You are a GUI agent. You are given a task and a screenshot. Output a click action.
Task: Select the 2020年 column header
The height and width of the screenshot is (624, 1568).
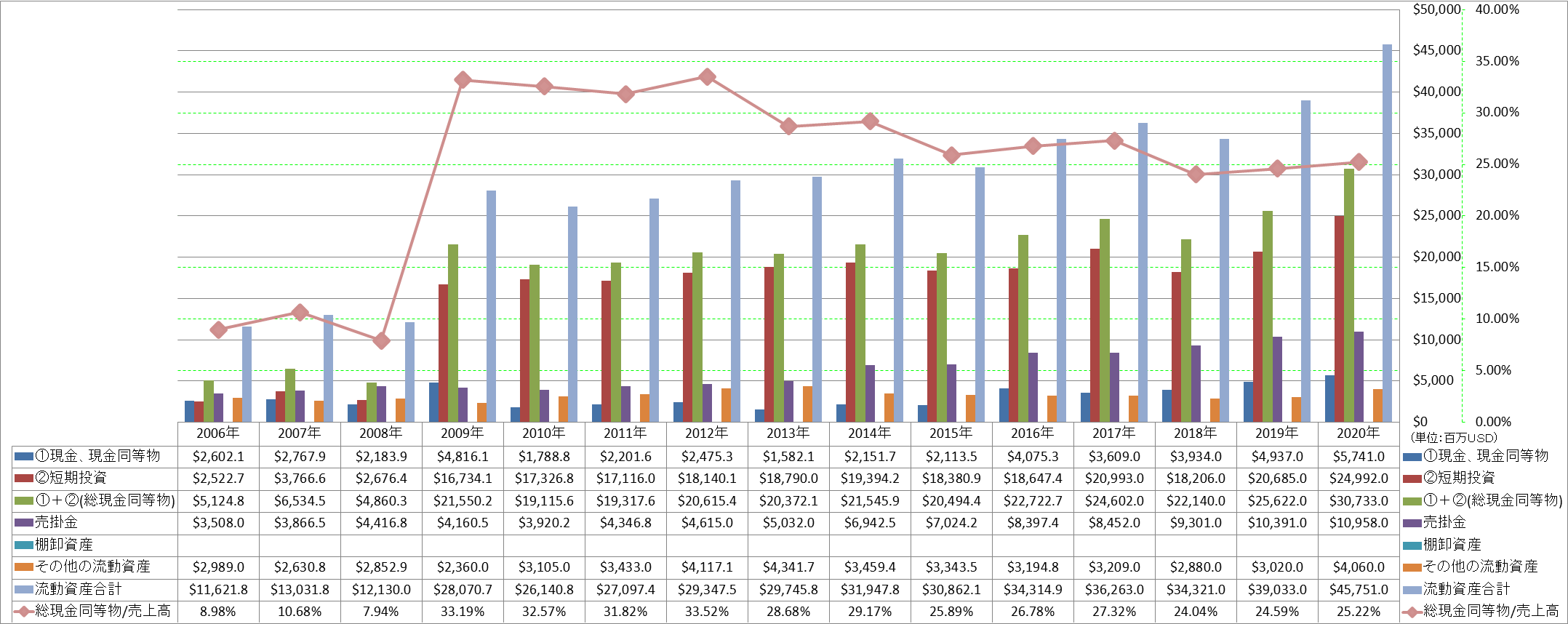pyautogui.click(x=1359, y=433)
